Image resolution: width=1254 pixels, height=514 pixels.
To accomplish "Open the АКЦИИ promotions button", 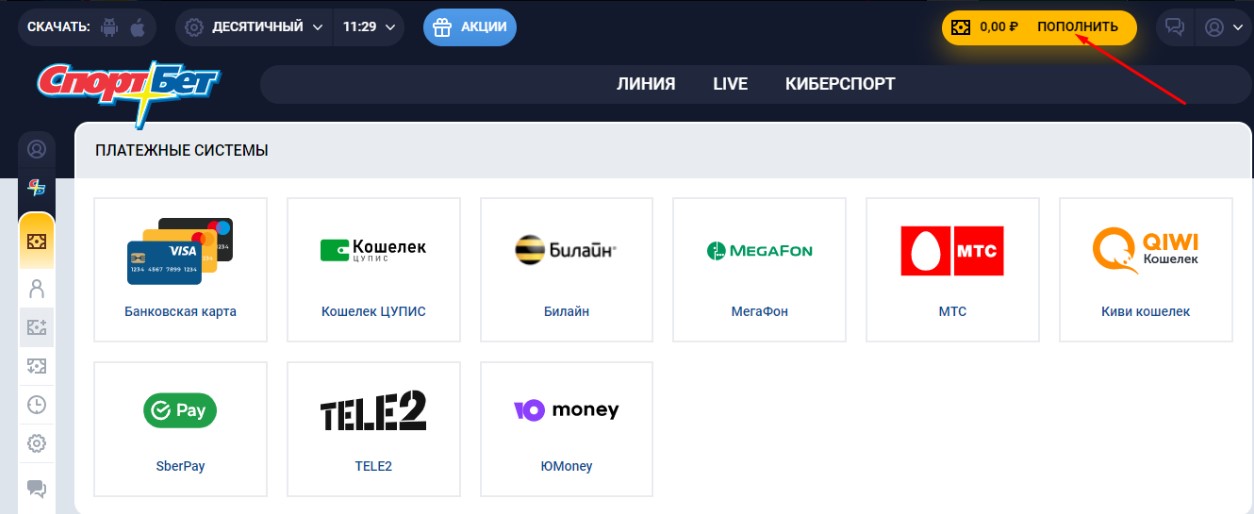I will click(x=470, y=27).
